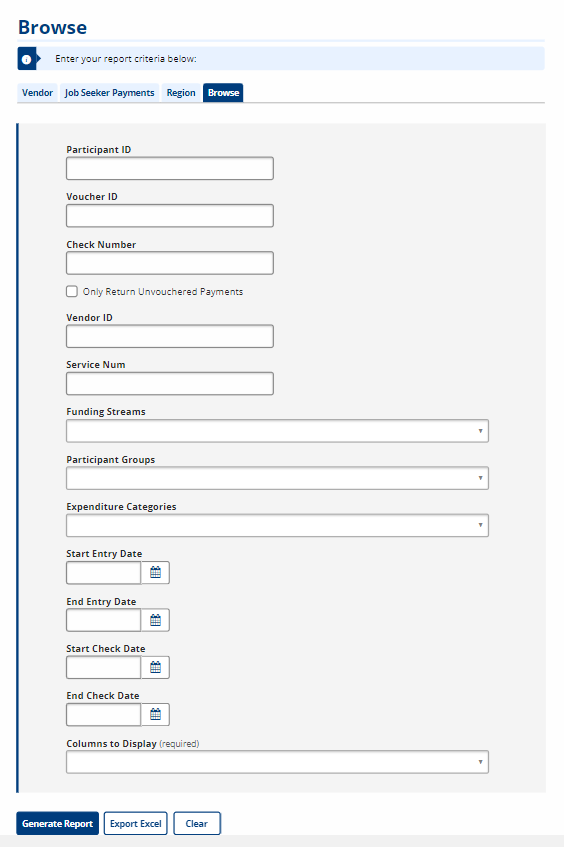The height and width of the screenshot is (847, 564).
Task: Expand the Expenditure Categories dropdown
Action: (x=277, y=526)
